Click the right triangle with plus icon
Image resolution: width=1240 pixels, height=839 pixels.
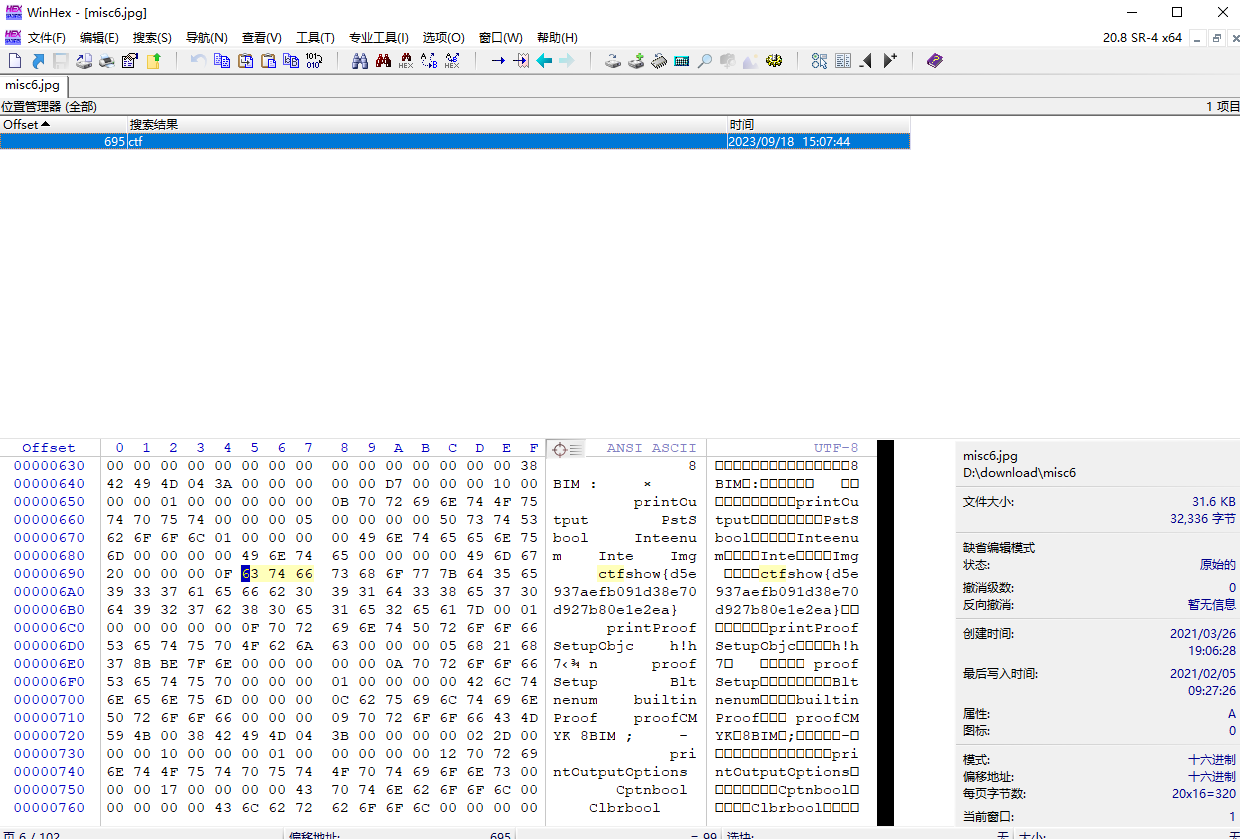[x=889, y=61]
